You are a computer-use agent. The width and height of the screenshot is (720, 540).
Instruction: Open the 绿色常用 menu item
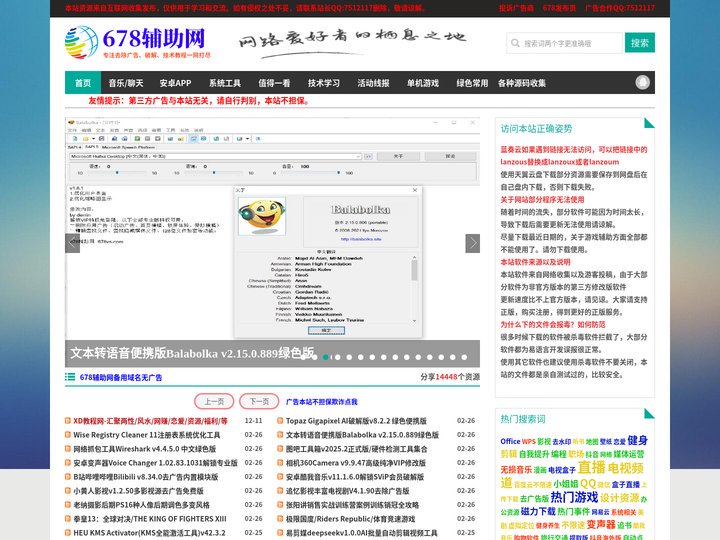pos(472,83)
